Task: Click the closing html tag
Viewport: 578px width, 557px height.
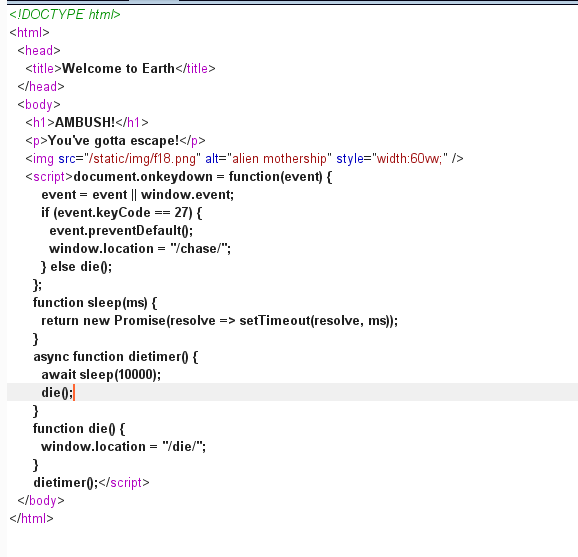Action: (31, 519)
